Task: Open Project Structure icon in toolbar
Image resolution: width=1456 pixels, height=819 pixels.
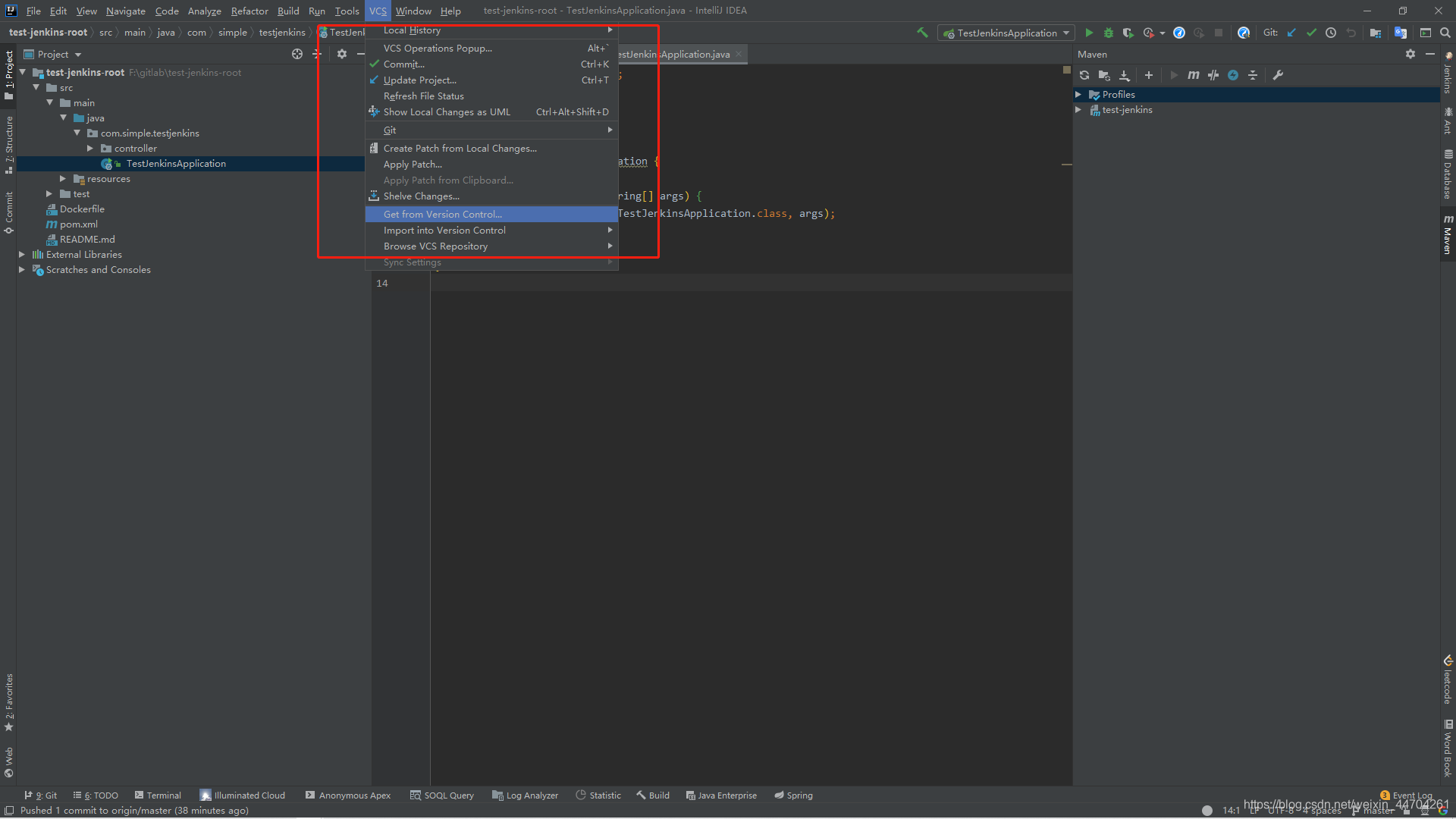Action: click(x=1375, y=33)
